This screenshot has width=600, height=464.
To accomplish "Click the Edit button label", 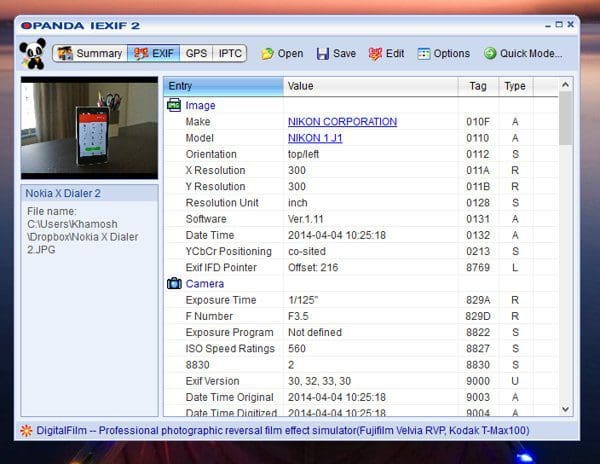I will tap(395, 54).
